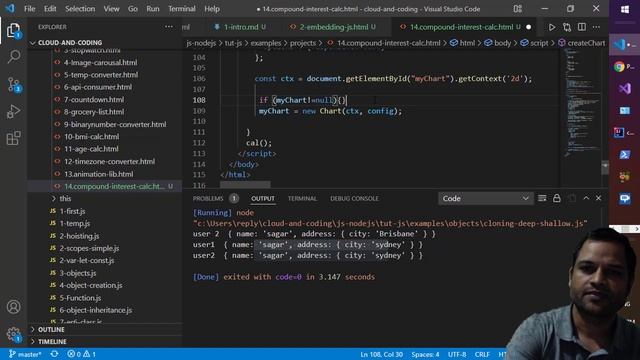Change indentation via Spaces: 4
Screen dimensions: 640x360
click(425, 354)
